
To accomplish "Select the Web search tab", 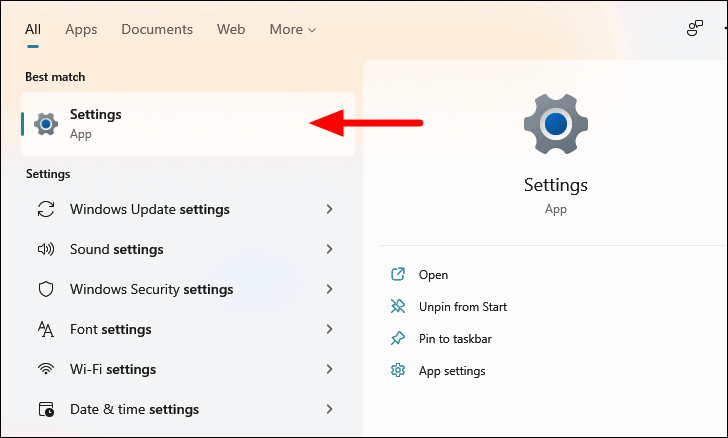I will pyautogui.click(x=231, y=29).
